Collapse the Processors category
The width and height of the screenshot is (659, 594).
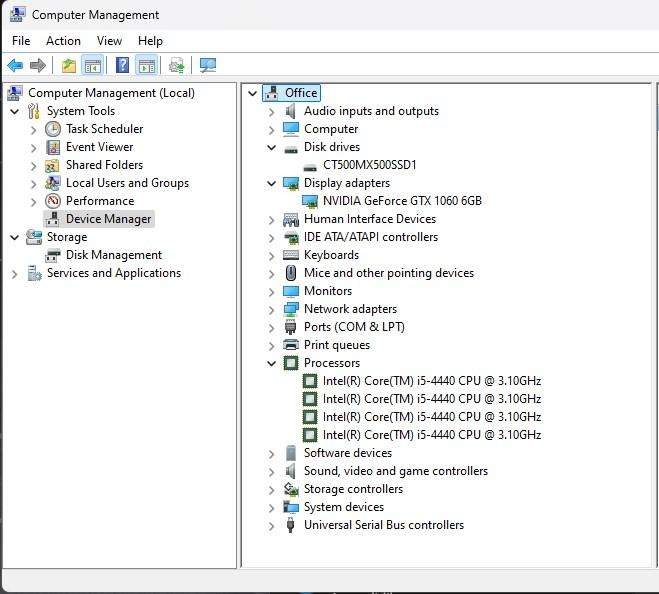(x=272, y=363)
